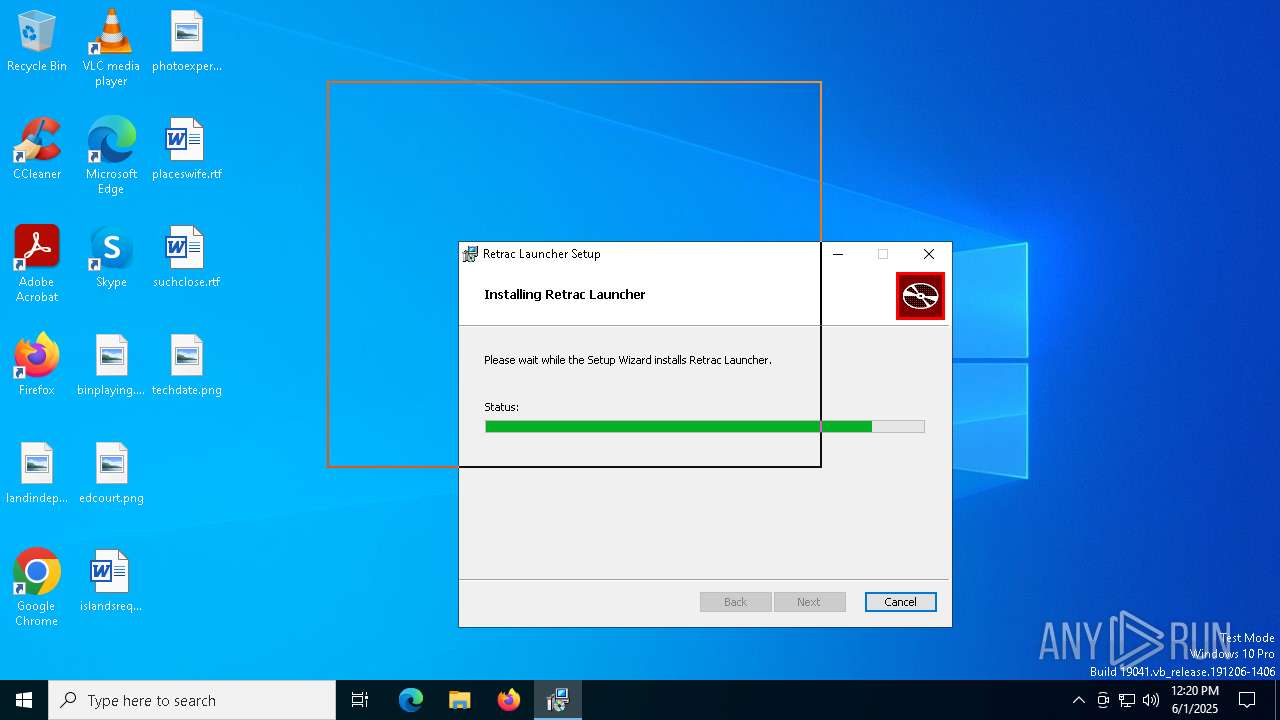Select landindep... image file icon
Screen dimensions: 1280x720
coord(37,474)
